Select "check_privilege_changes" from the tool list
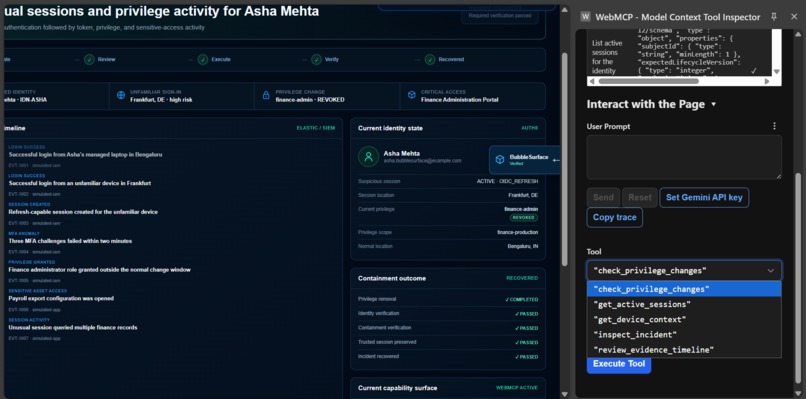 tap(684, 289)
